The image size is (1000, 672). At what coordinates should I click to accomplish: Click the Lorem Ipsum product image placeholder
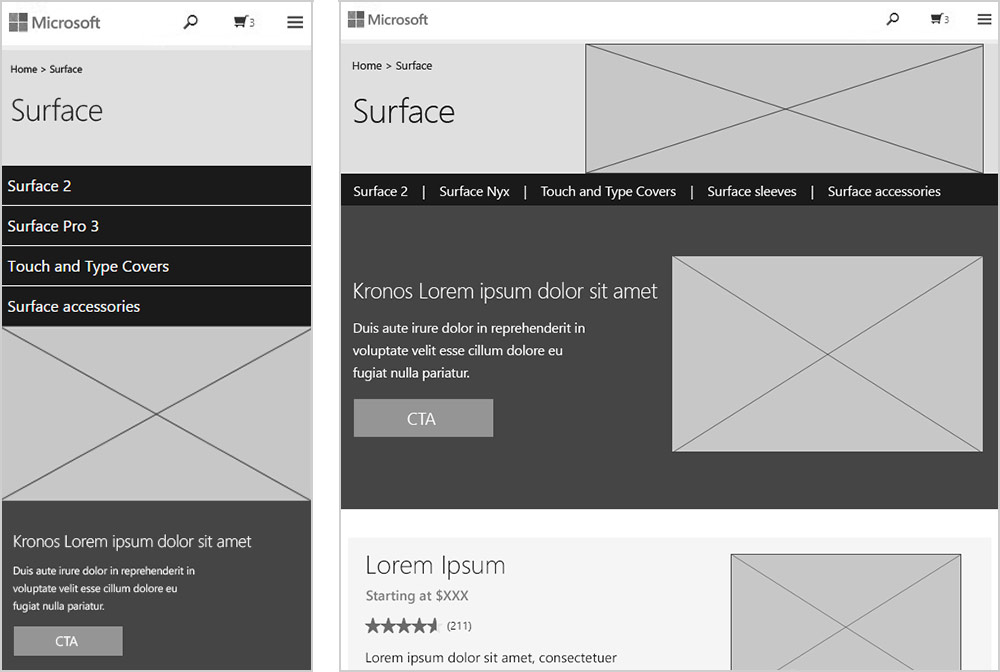pos(846,612)
